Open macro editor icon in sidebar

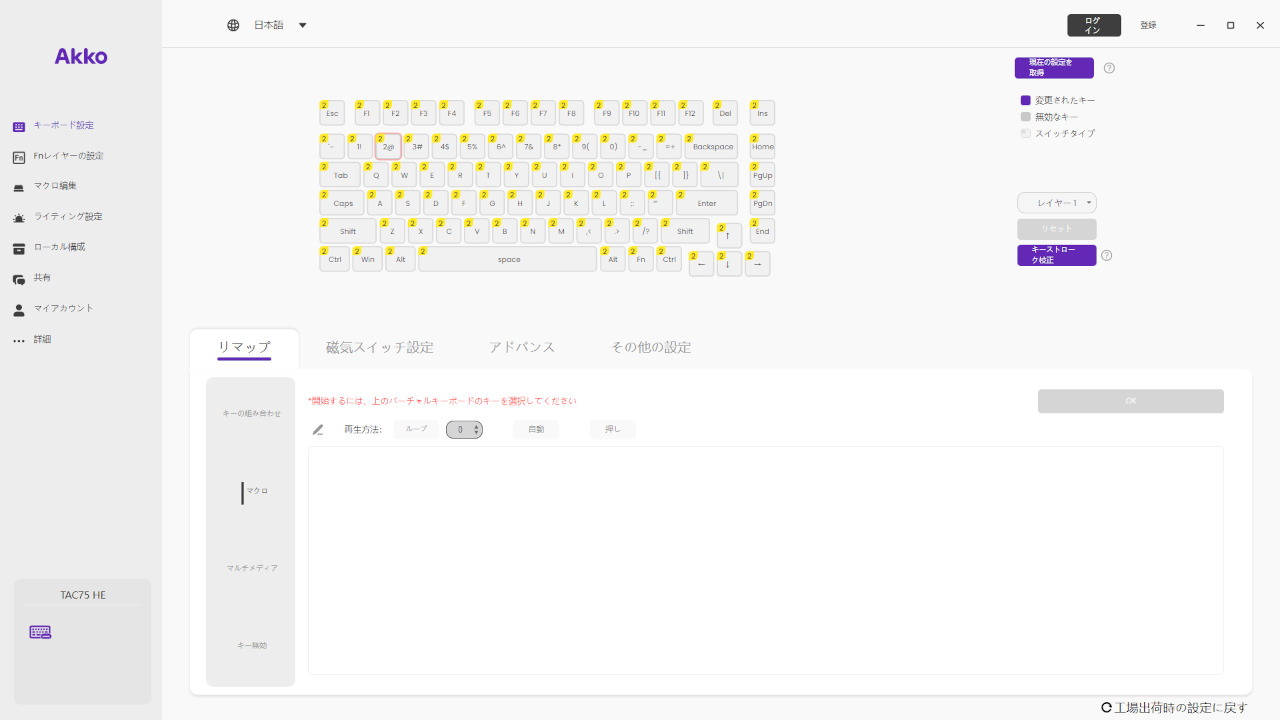19,187
